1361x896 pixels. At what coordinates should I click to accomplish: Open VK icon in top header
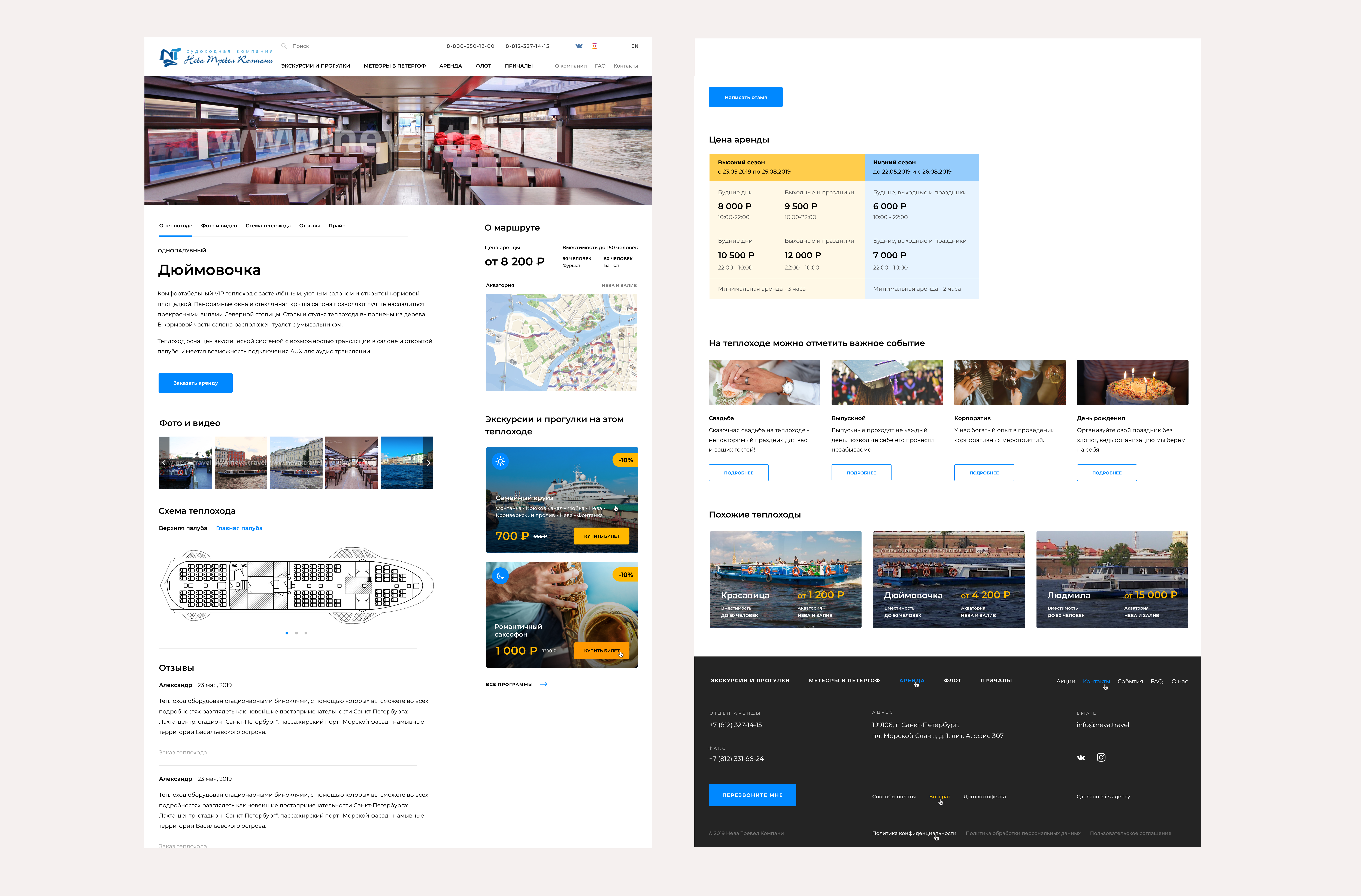pos(579,46)
